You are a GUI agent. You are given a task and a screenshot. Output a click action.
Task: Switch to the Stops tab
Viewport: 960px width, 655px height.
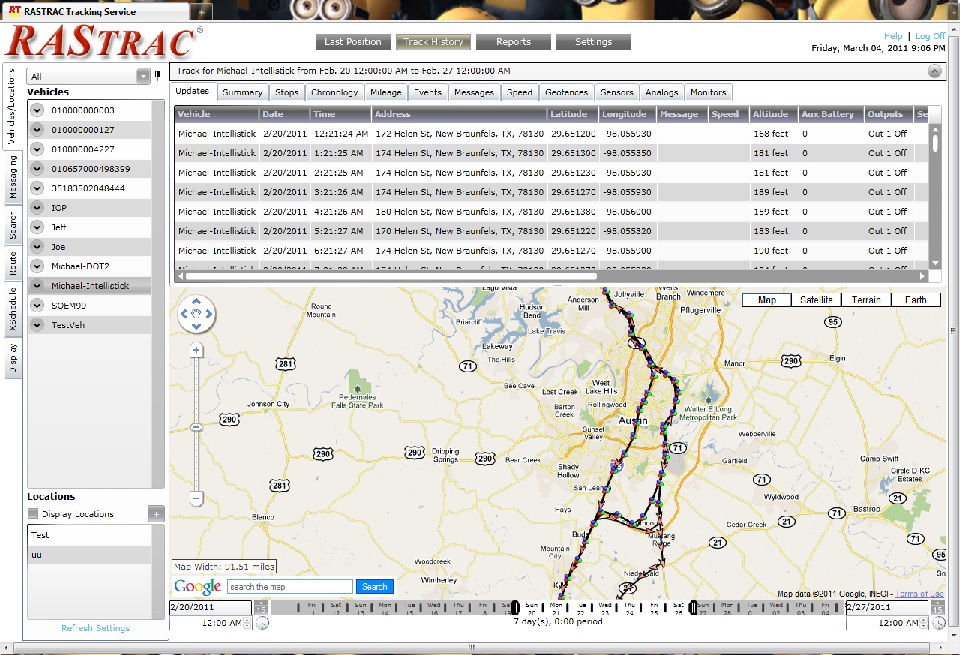tap(287, 92)
